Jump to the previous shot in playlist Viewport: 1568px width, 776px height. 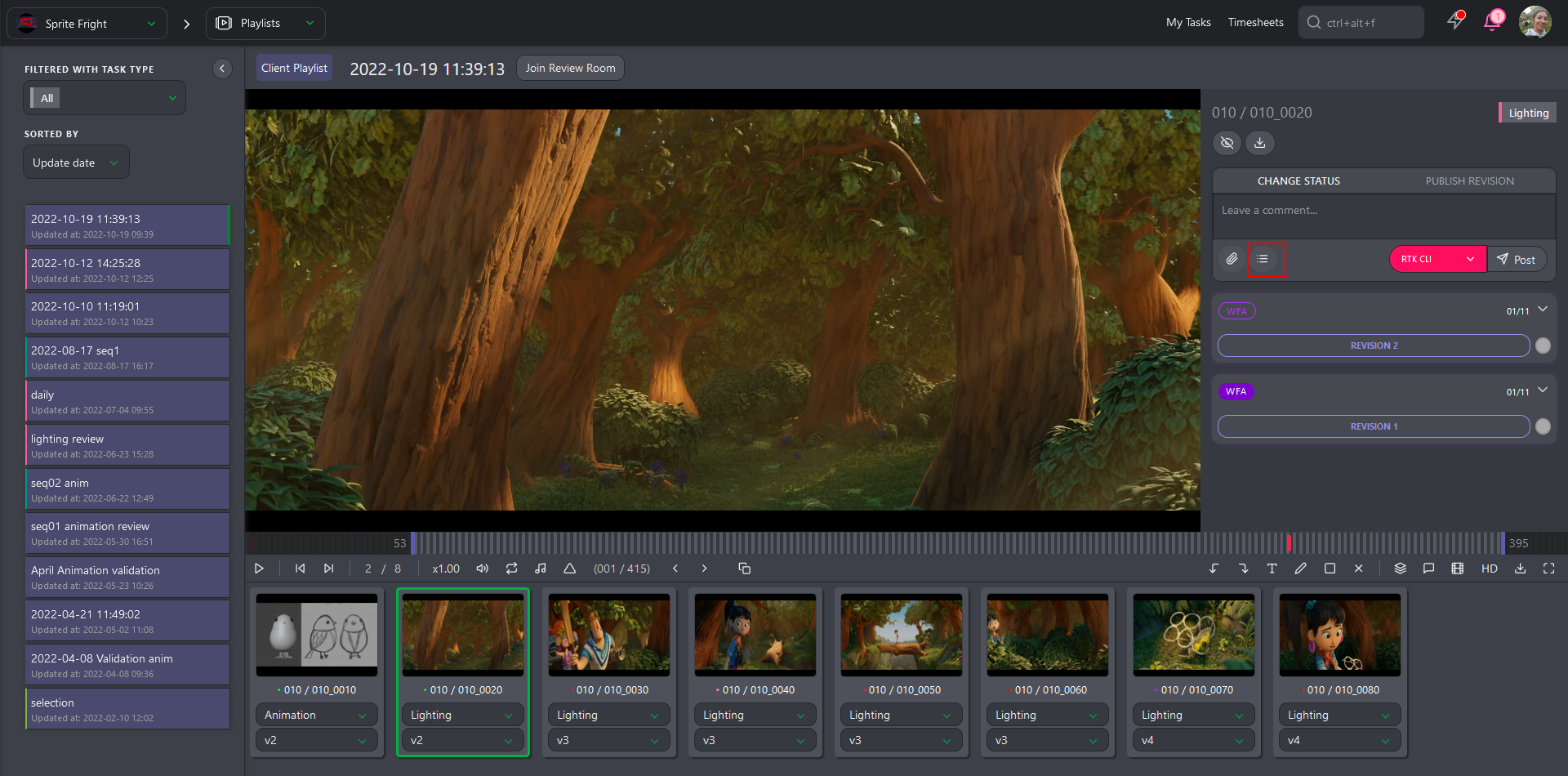tap(300, 569)
